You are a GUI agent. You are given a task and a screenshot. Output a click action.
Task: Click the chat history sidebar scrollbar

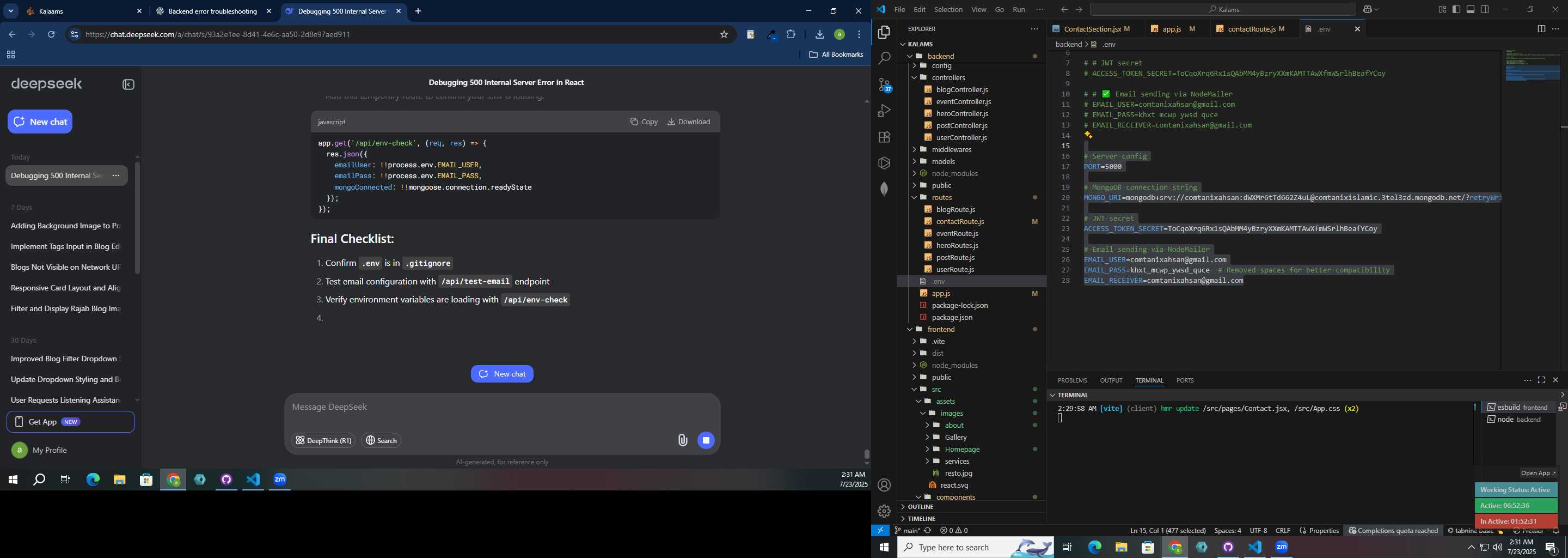point(138,217)
